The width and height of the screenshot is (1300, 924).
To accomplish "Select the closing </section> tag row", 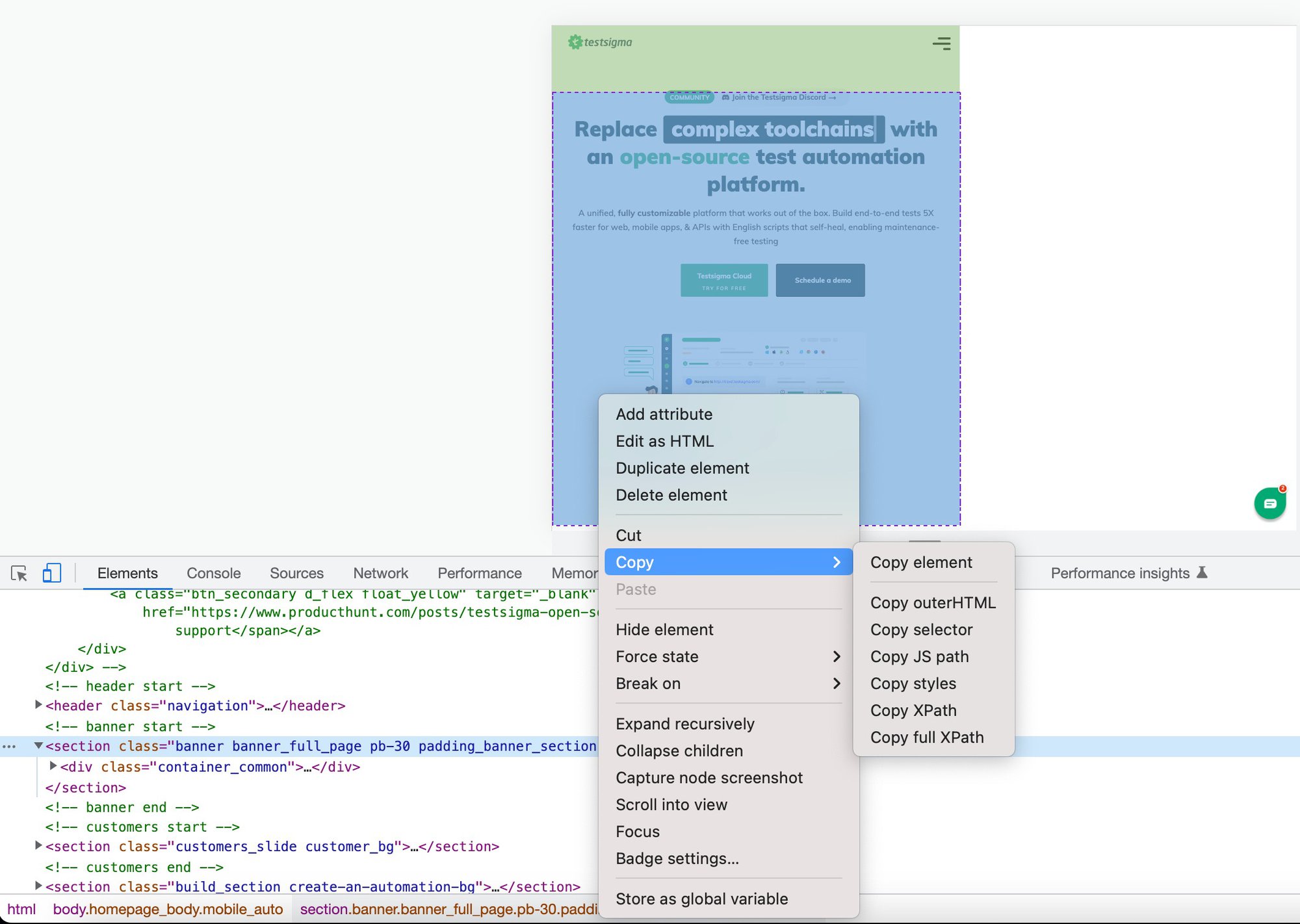I will 86,788.
